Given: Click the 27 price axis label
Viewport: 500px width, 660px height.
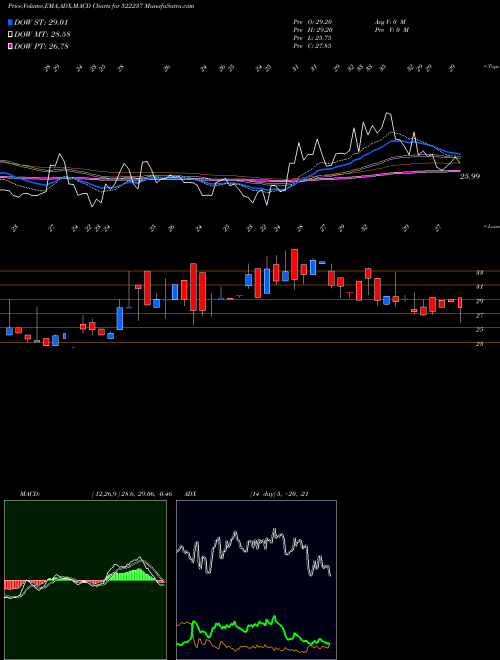Looking at the screenshot, I should (x=479, y=316).
